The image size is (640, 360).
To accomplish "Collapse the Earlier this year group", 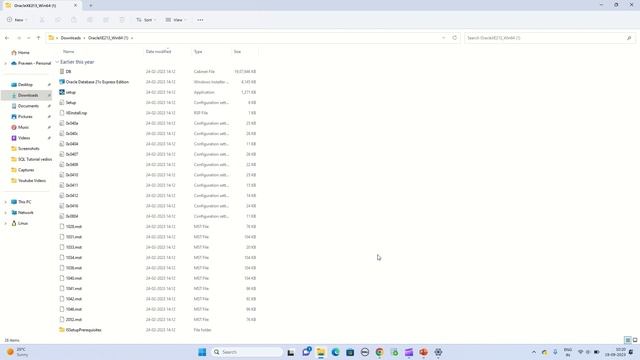I will (57, 62).
